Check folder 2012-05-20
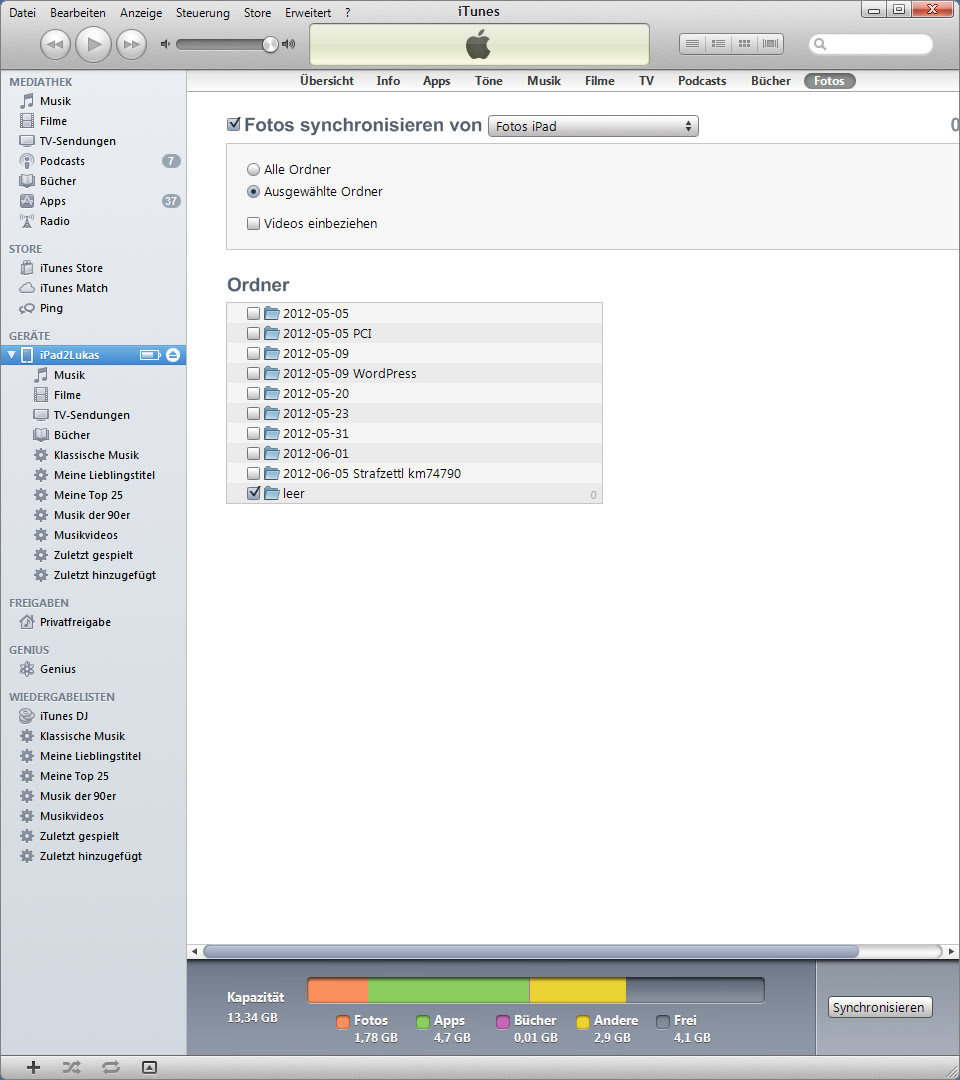This screenshot has width=960, height=1080. click(x=253, y=393)
